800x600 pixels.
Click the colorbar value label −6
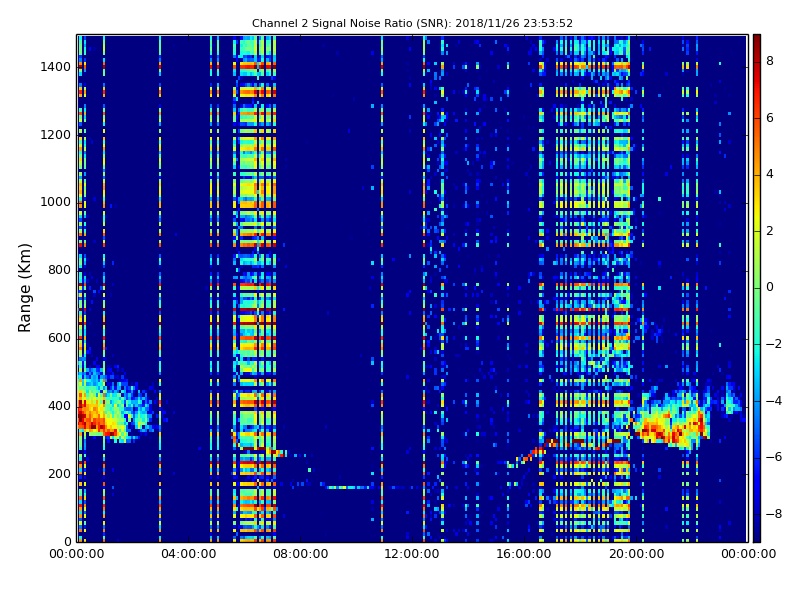(773, 457)
